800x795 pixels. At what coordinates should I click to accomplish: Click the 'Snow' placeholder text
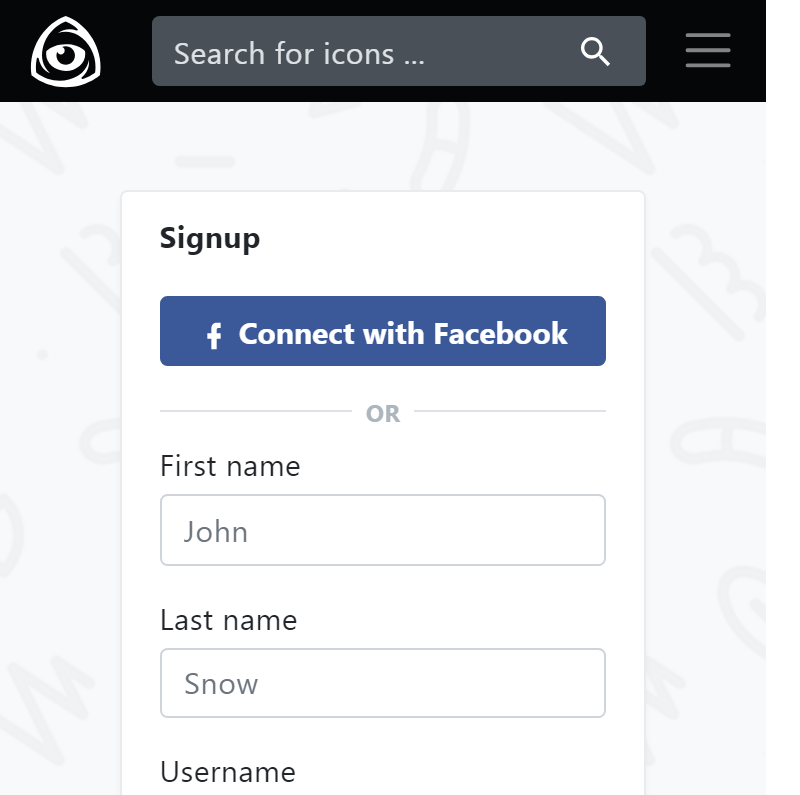(x=221, y=684)
